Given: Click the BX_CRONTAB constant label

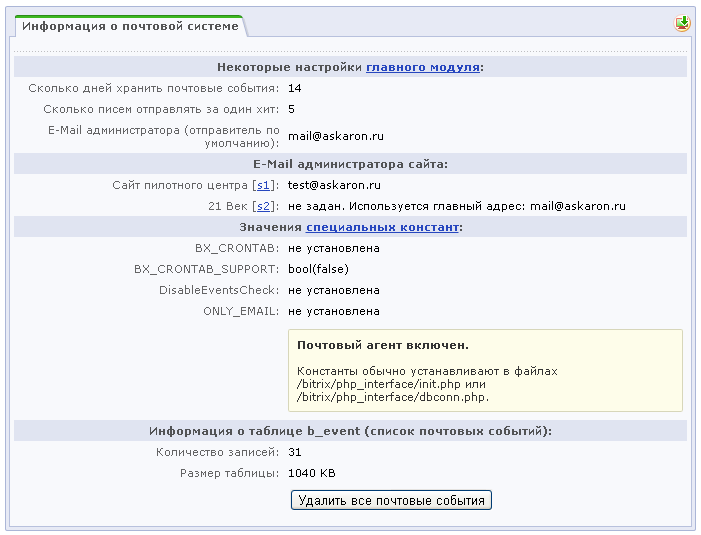Looking at the screenshot, I should [237, 248].
